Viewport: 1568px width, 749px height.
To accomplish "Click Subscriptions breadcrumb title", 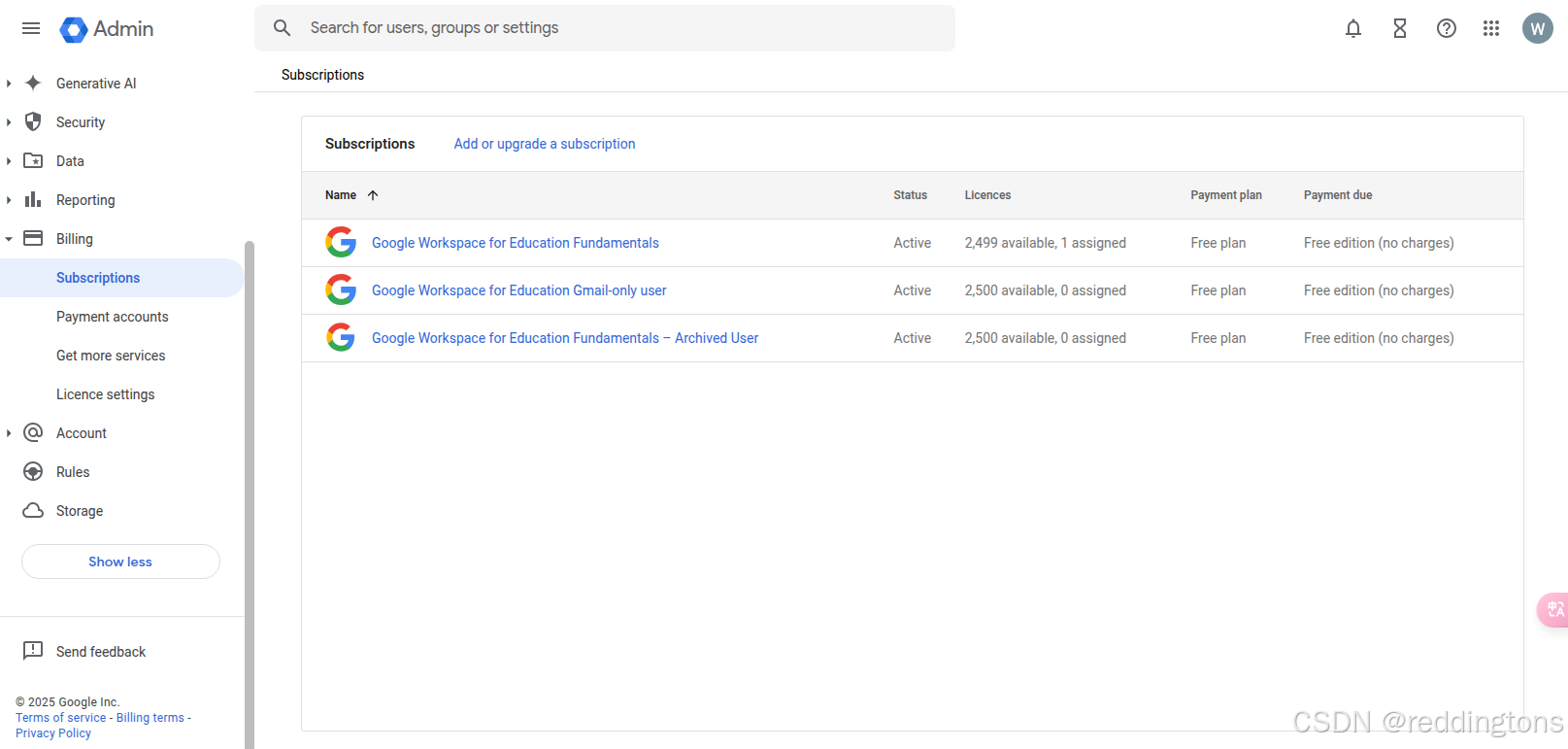I will [322, 75].
